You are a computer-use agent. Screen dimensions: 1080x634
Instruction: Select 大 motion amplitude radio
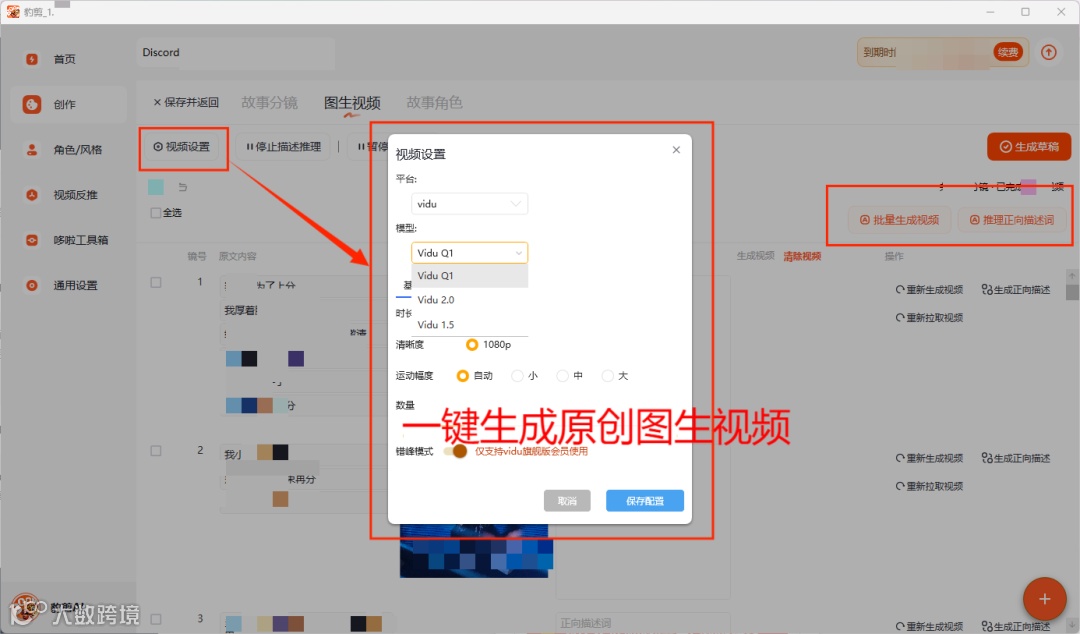[608, 376]
